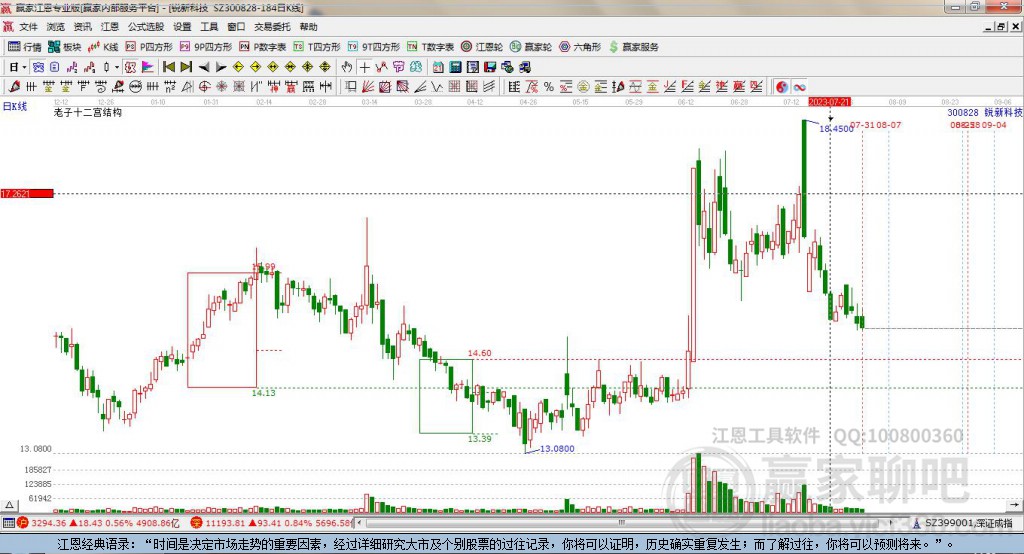
Task: Open the 交易委托 menu
Action: (272, 27)
